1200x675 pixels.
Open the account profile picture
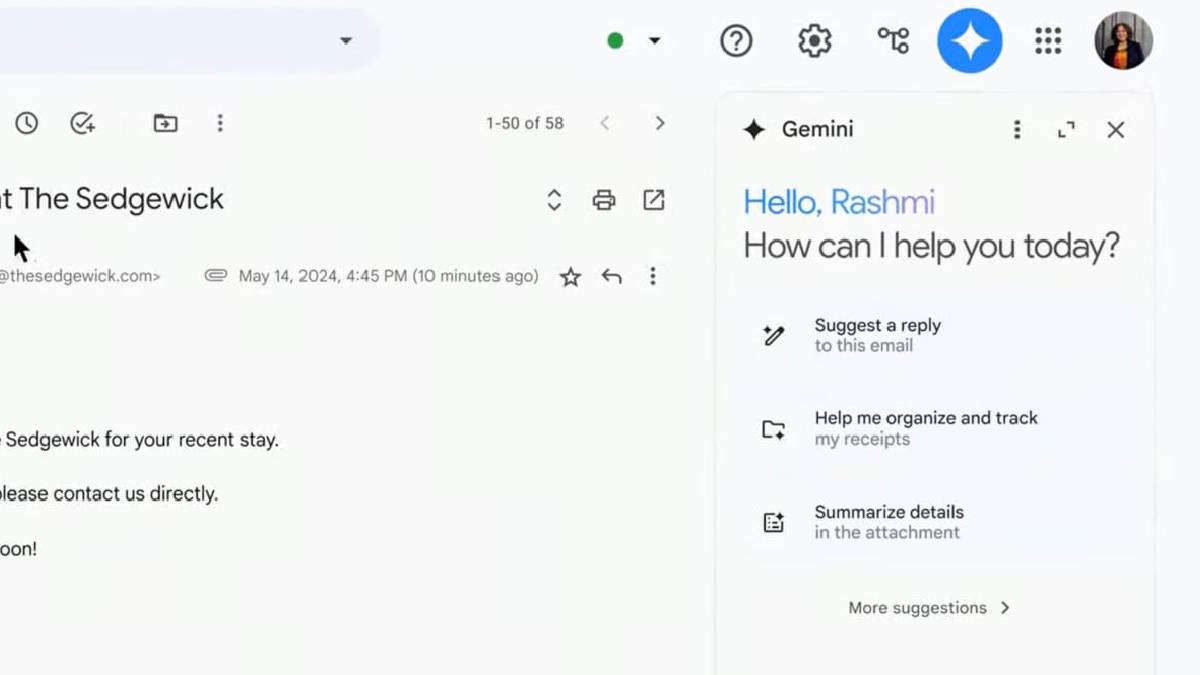pos(1124,41)
